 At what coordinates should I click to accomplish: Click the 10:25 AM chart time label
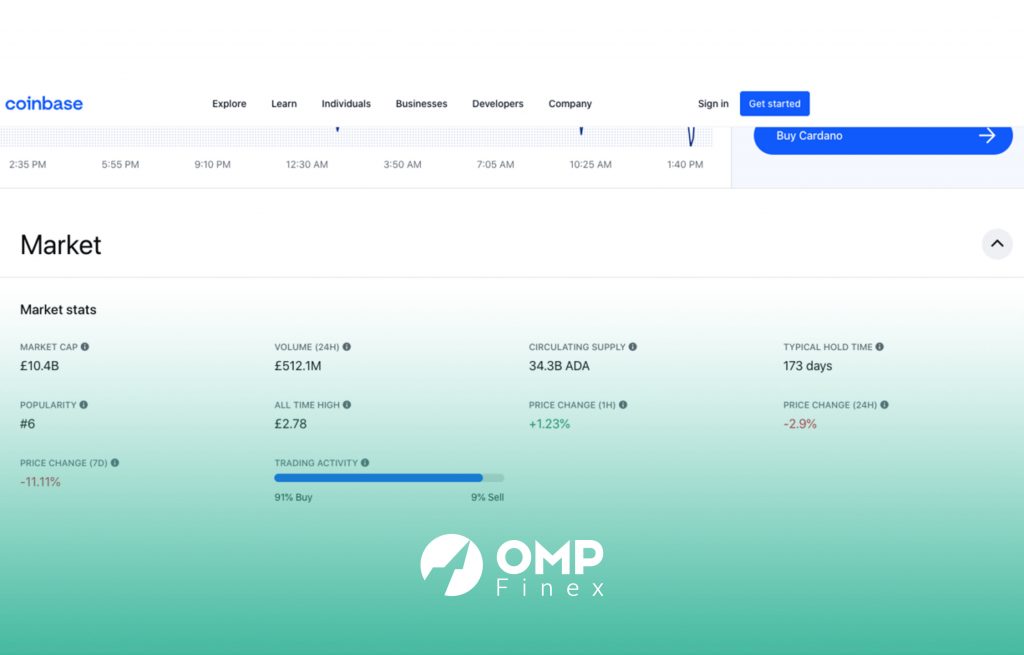pos(590,165)
